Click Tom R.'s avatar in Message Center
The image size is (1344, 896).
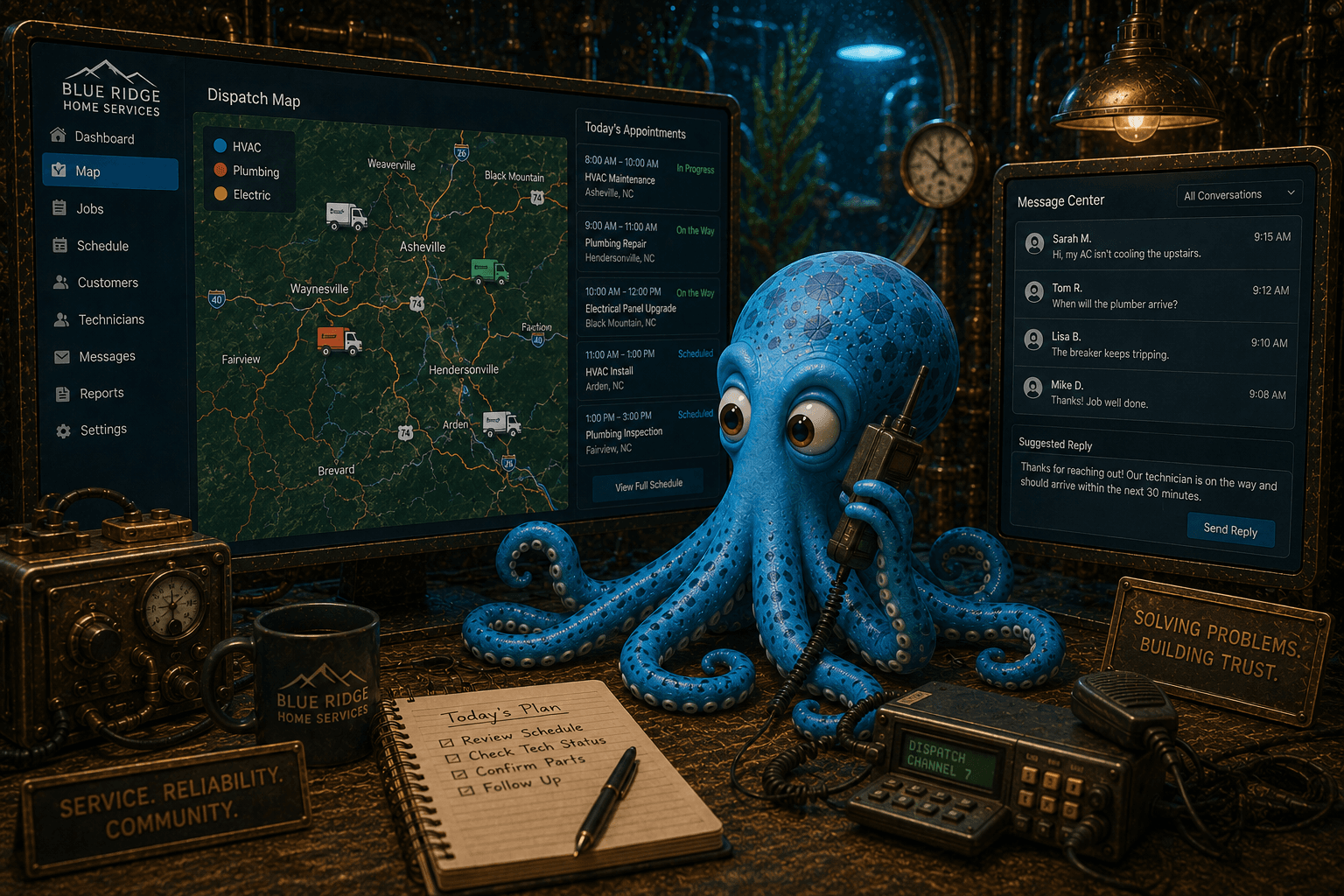coord(1034,290)
